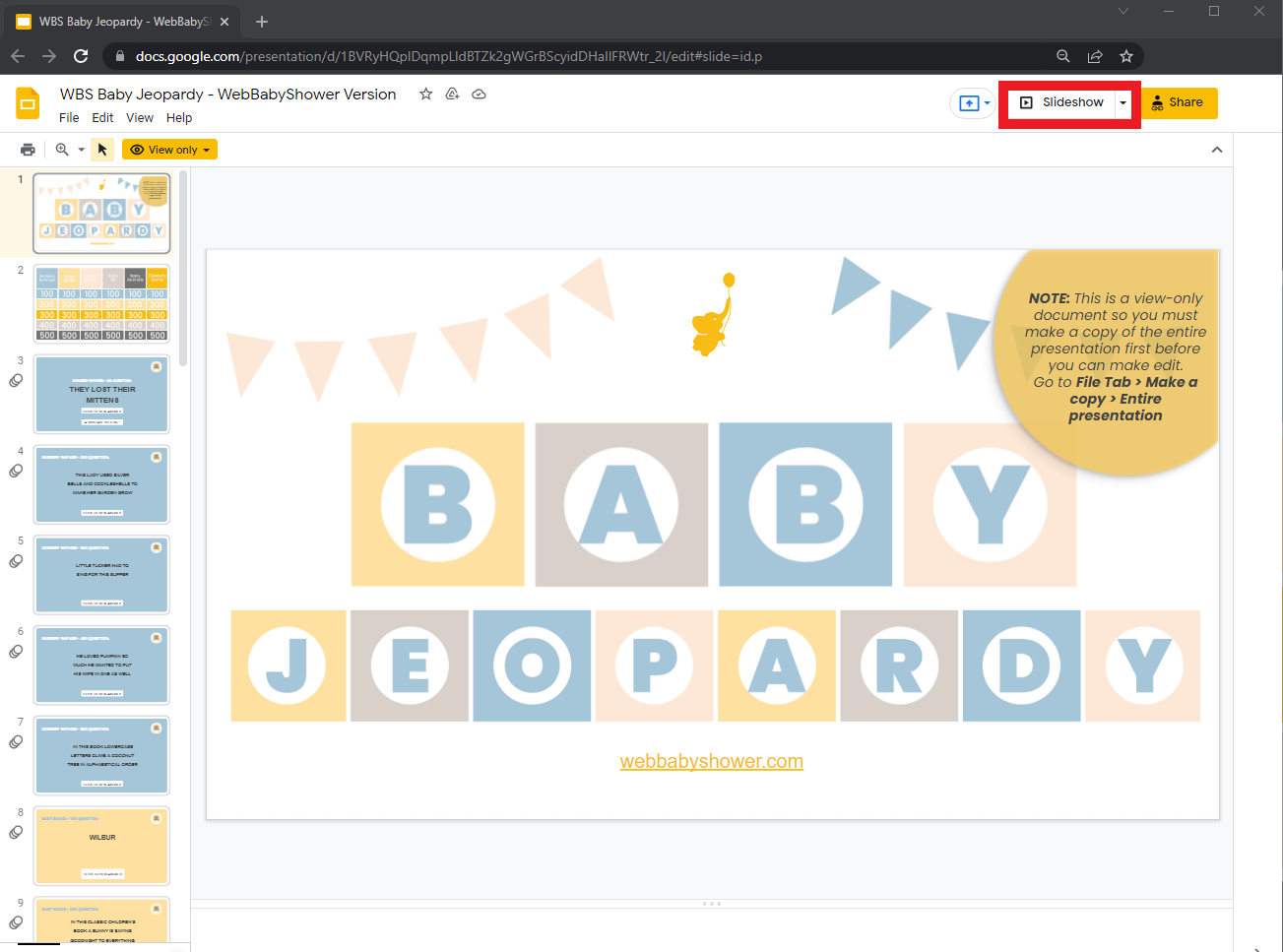Select the arrow cursor tool
The height and width of the screenshot is (952, 1283).
pos(102,150)
